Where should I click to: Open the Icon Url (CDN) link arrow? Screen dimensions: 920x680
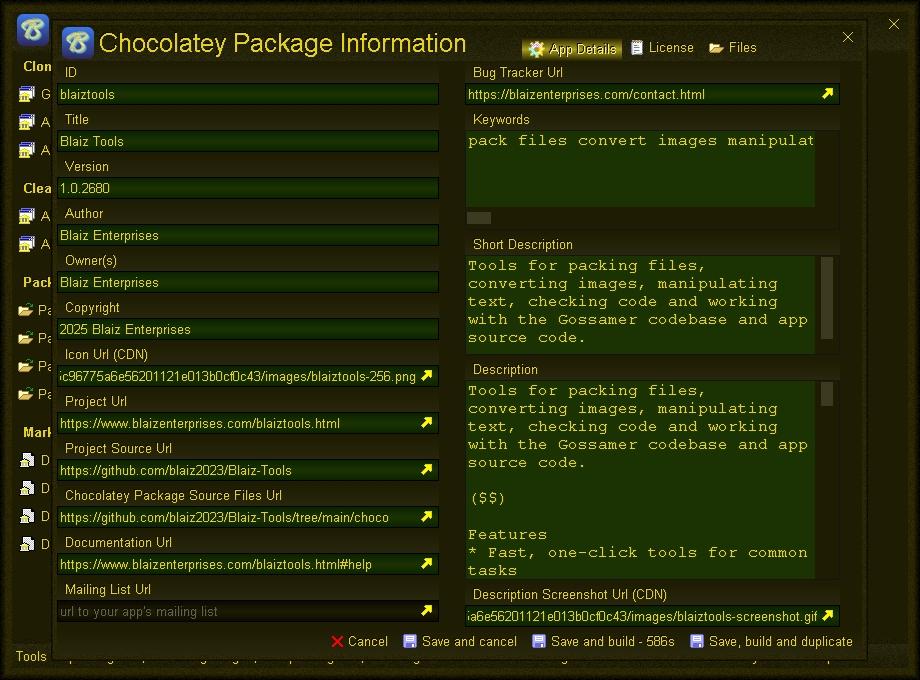tap(427, 375)
